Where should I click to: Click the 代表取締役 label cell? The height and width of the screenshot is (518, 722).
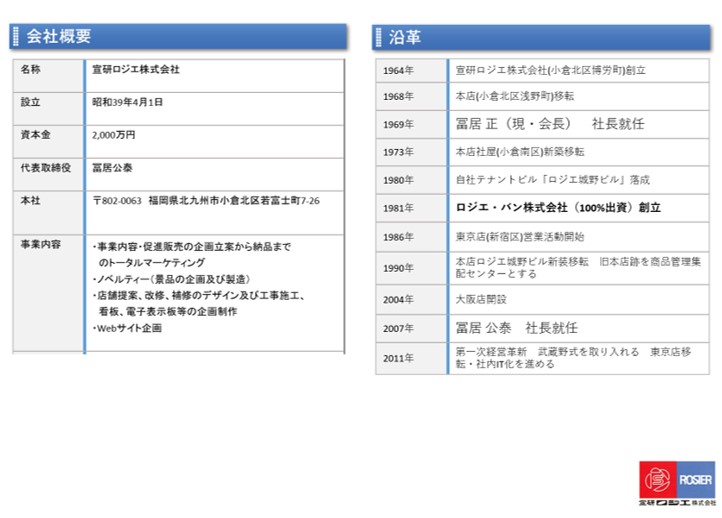point(48,175)
